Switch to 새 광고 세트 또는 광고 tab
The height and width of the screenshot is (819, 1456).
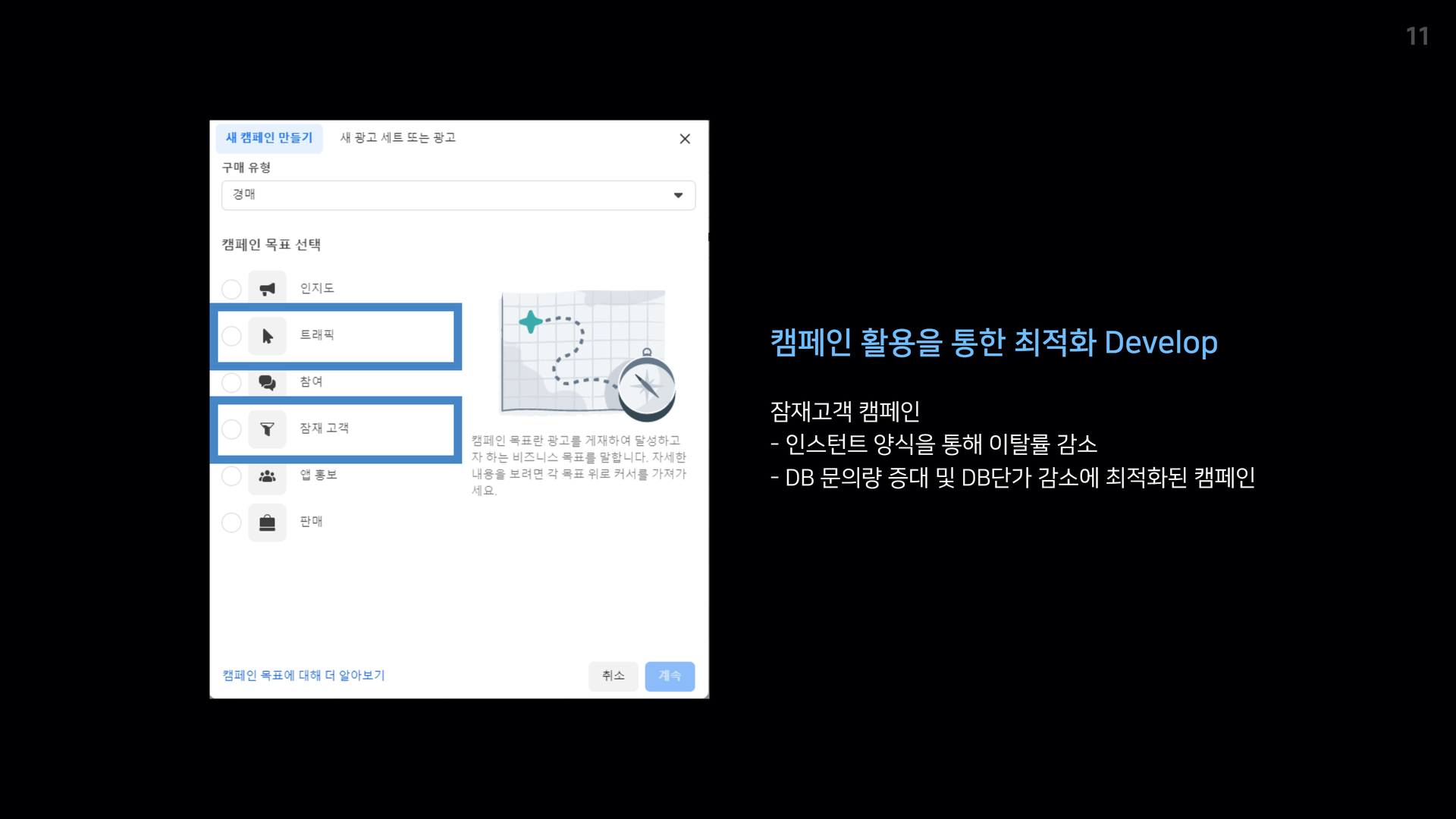coord(397,138)
